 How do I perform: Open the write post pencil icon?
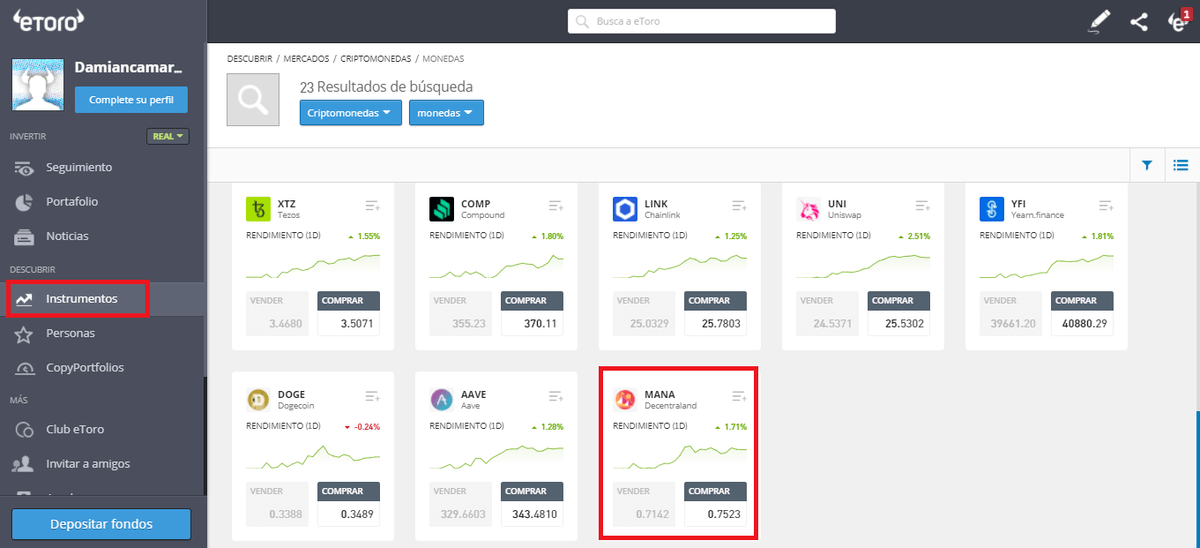pos(1100,21)
